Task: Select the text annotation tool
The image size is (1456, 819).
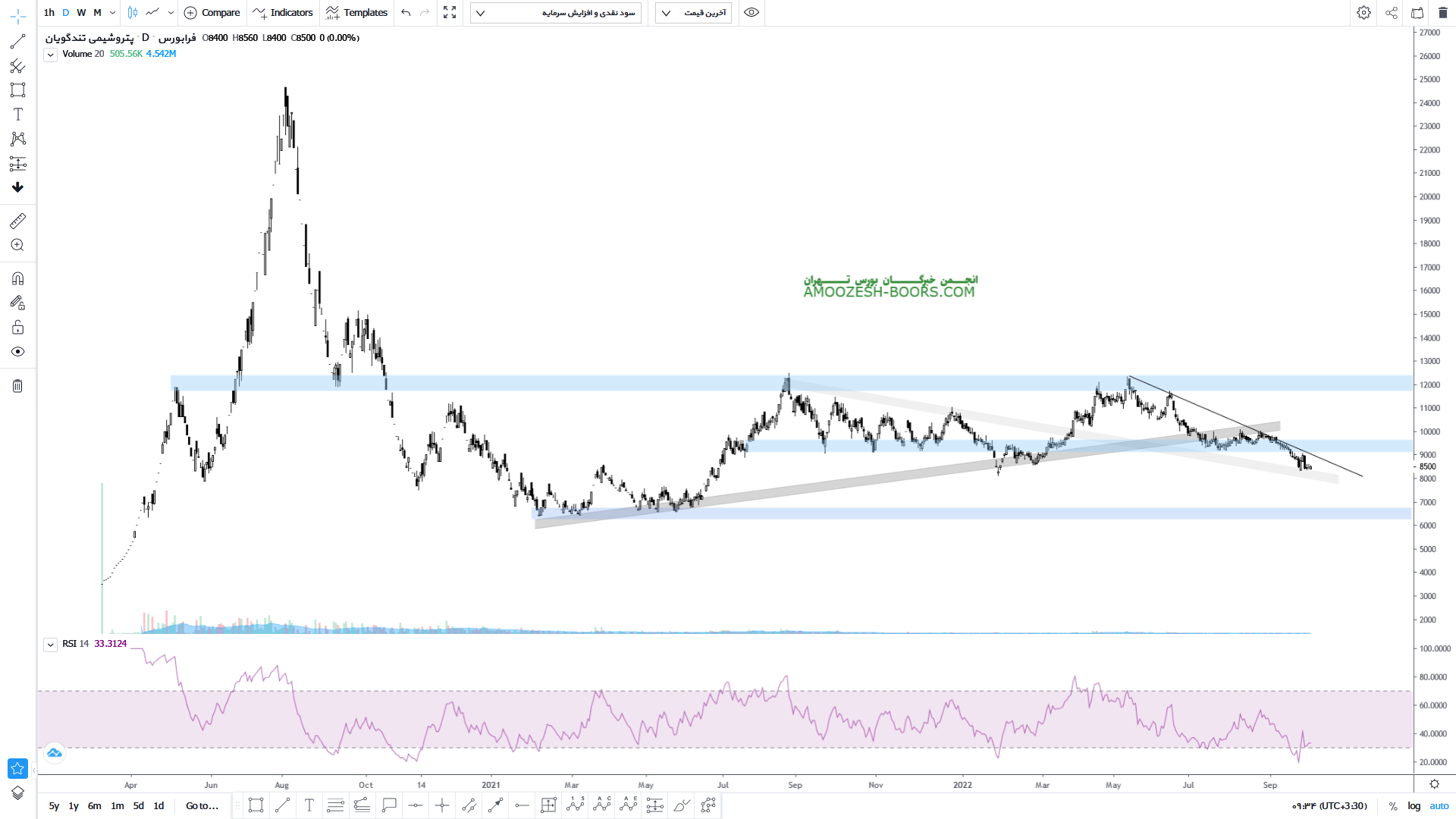Action: pos(17,115)
